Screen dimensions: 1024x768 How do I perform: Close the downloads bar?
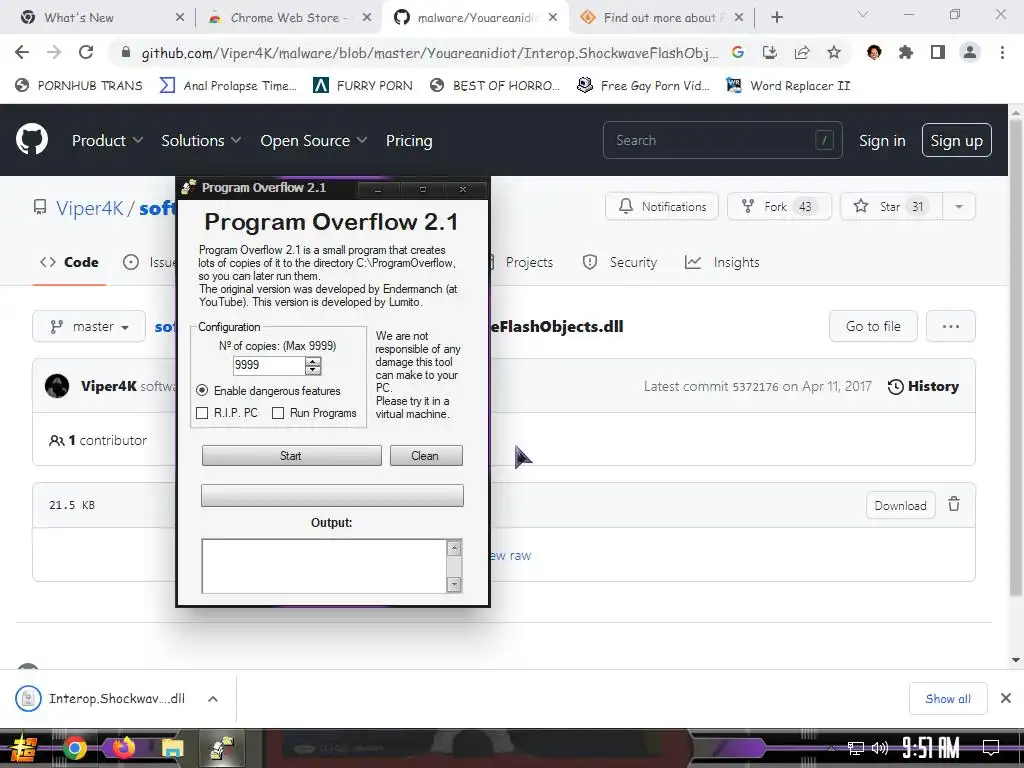(x=1006, y=698)
